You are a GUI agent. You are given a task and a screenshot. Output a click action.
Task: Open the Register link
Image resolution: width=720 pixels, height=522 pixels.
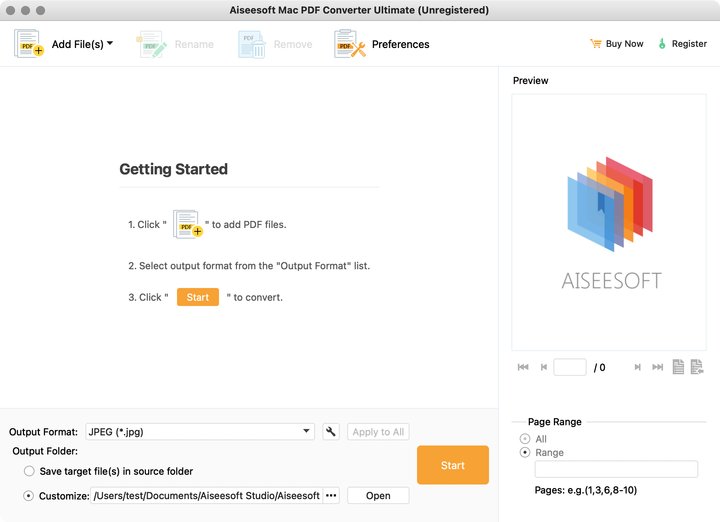point(689,44)
